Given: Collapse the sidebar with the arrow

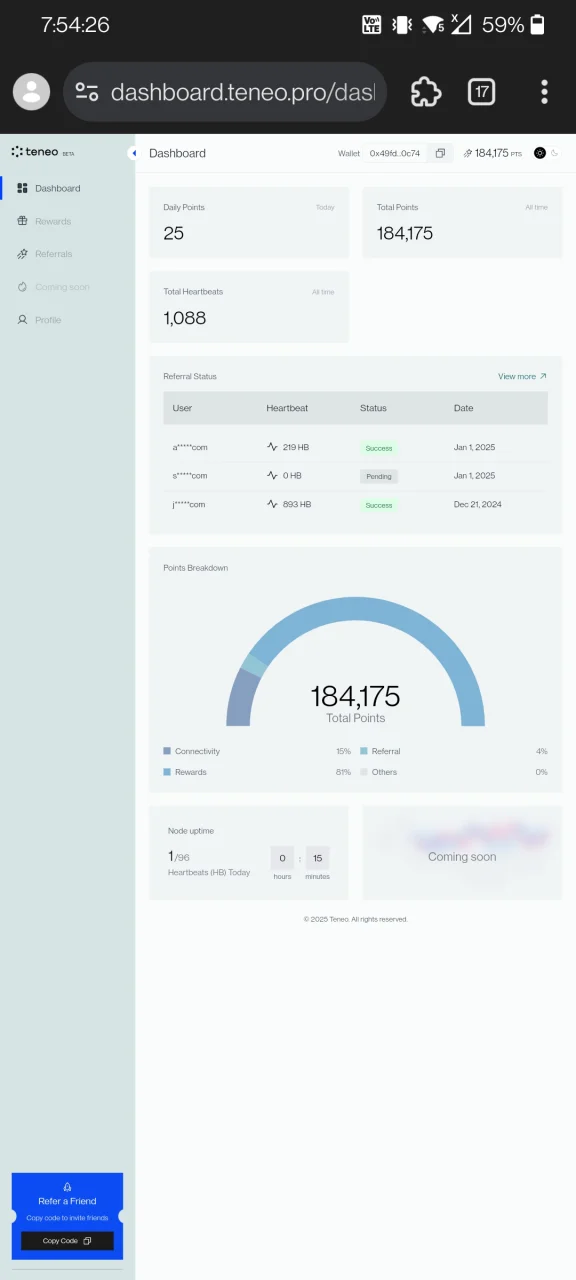Looking at the screenshot, I should 133,153.
